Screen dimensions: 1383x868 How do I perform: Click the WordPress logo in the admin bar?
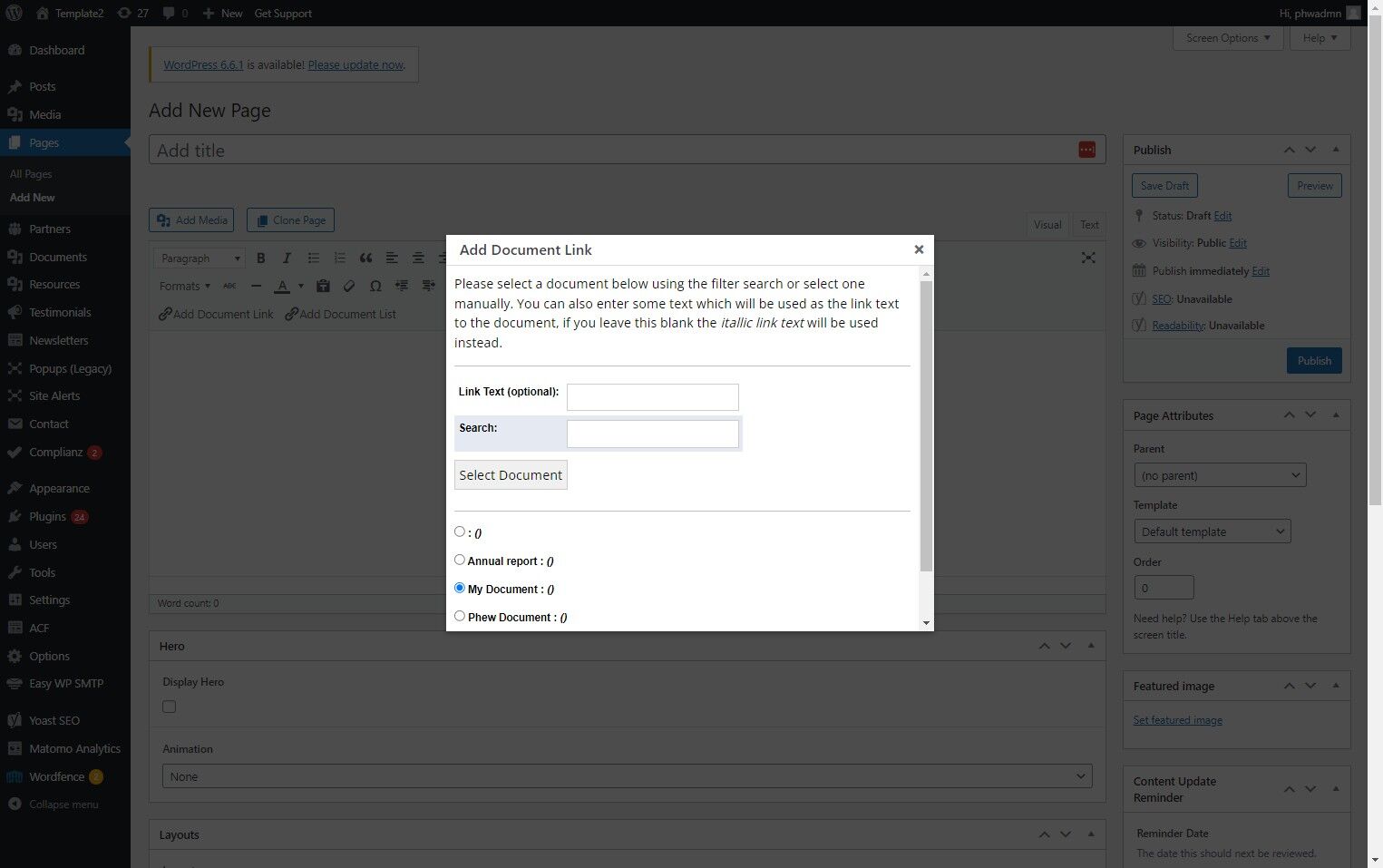tap(15, 13)
